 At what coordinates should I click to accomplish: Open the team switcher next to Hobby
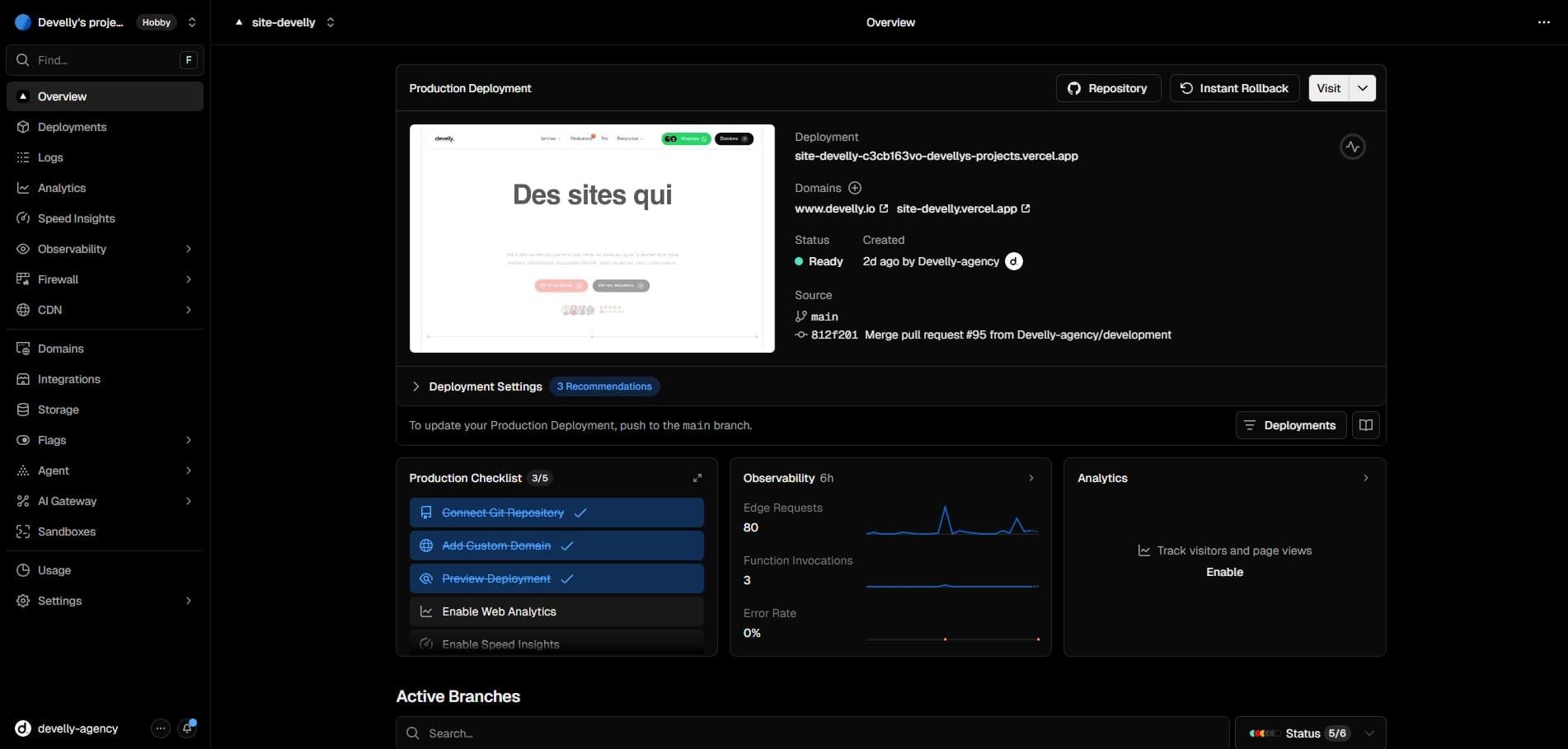click(192, 22)
